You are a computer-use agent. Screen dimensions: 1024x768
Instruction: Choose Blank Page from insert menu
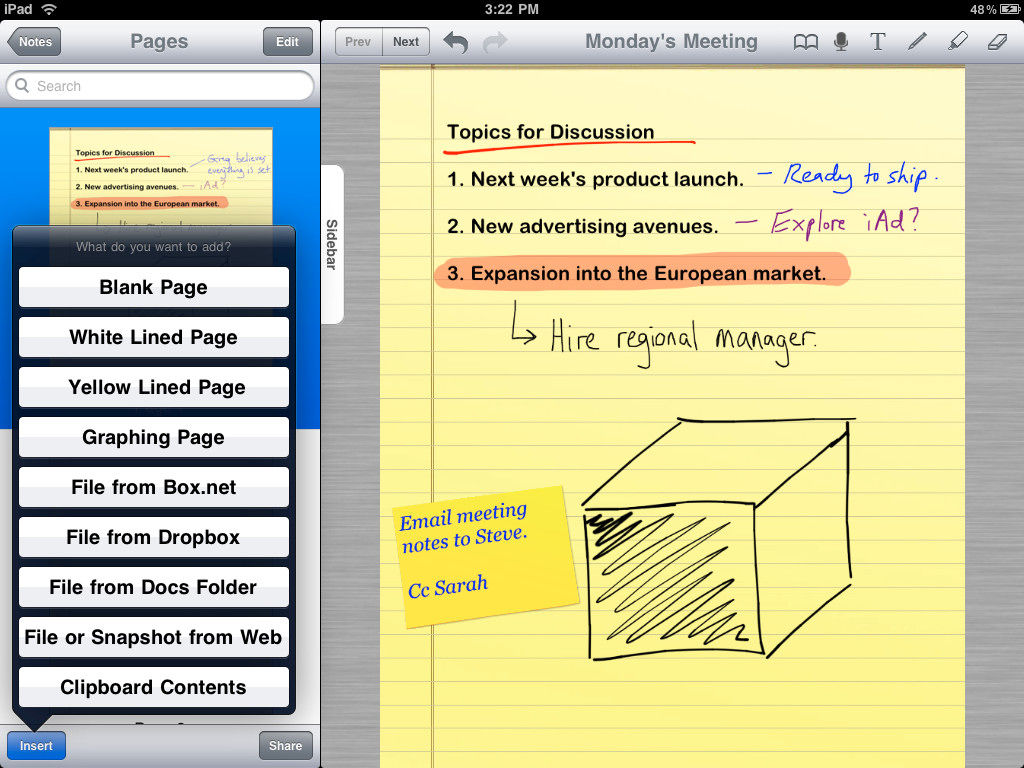(x=154, y=287)
